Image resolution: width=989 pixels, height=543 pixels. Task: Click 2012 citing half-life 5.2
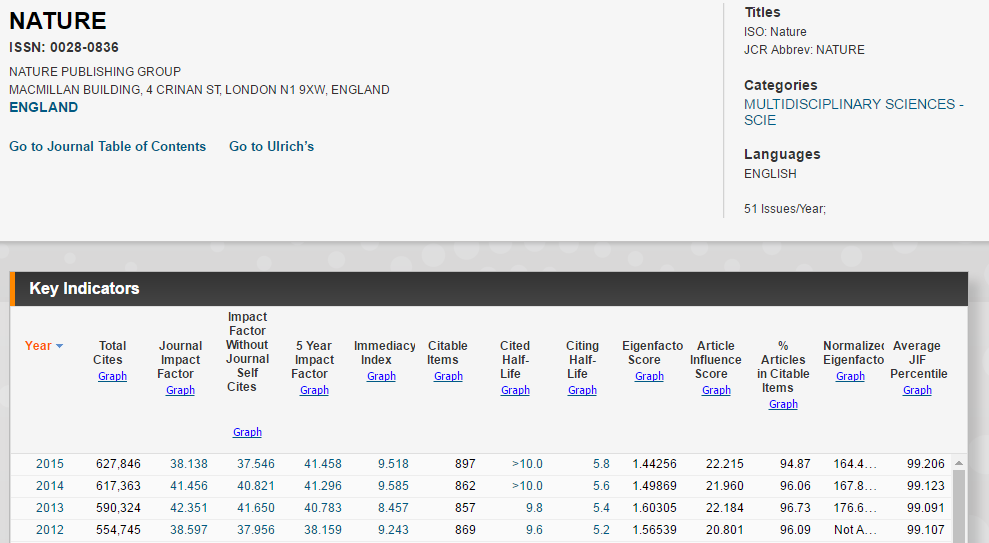pos(601,530)
